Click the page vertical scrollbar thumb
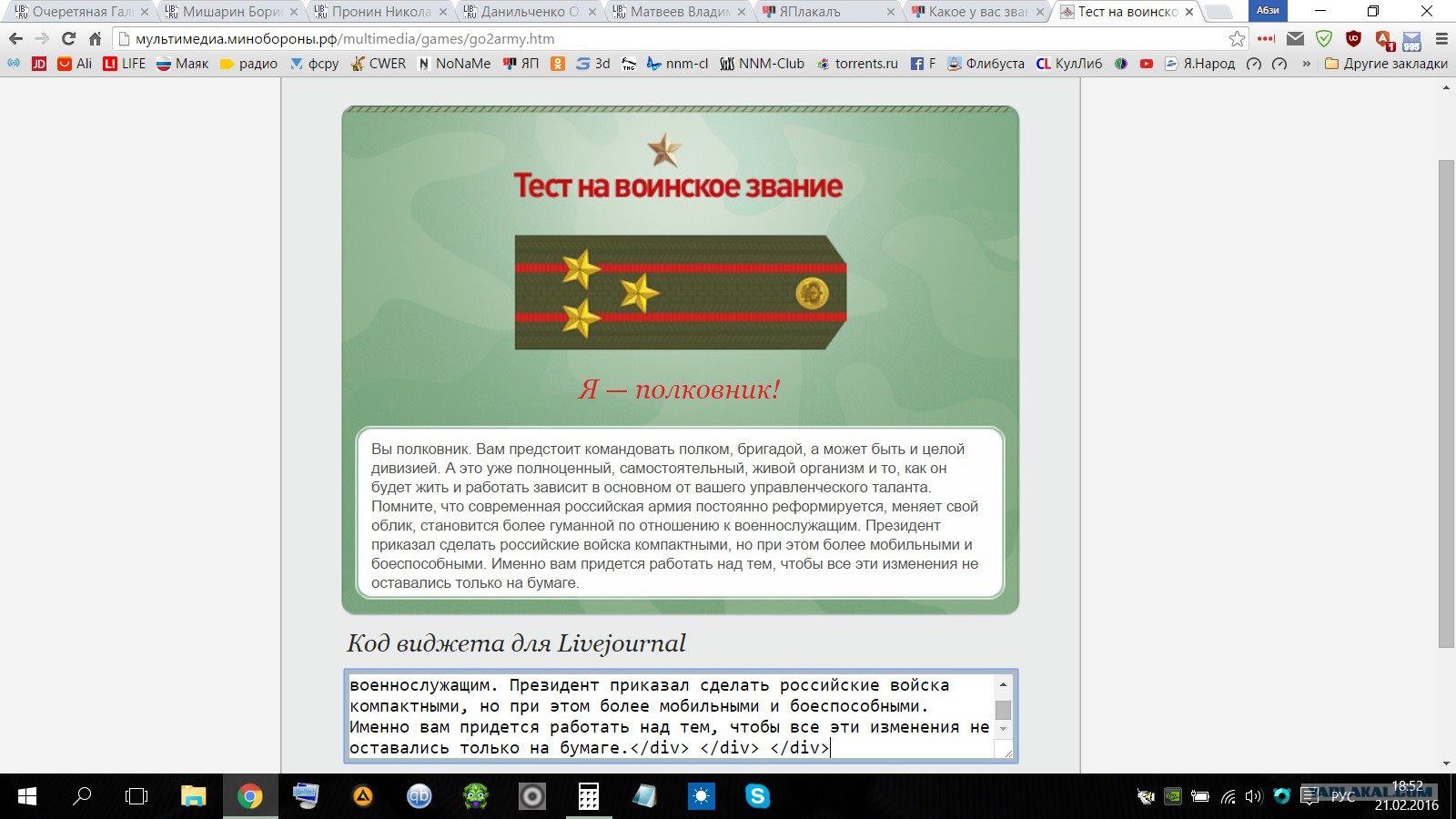 tap(1446, 404)
